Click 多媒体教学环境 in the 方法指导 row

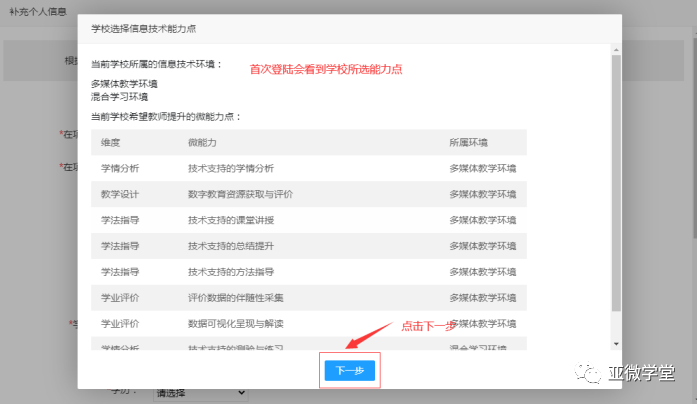point(483,271)
